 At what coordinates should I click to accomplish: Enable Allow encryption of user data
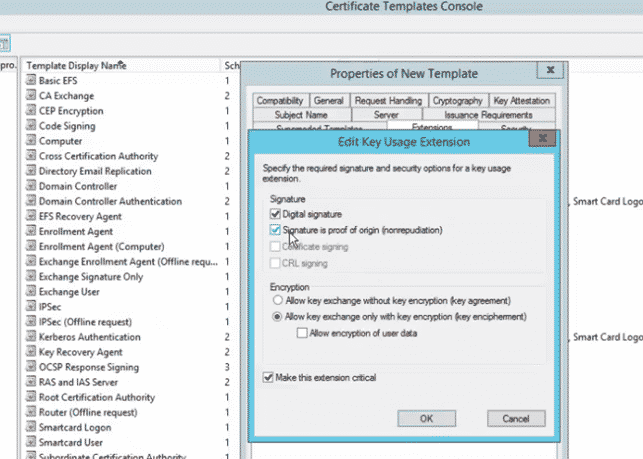[302, 333]
